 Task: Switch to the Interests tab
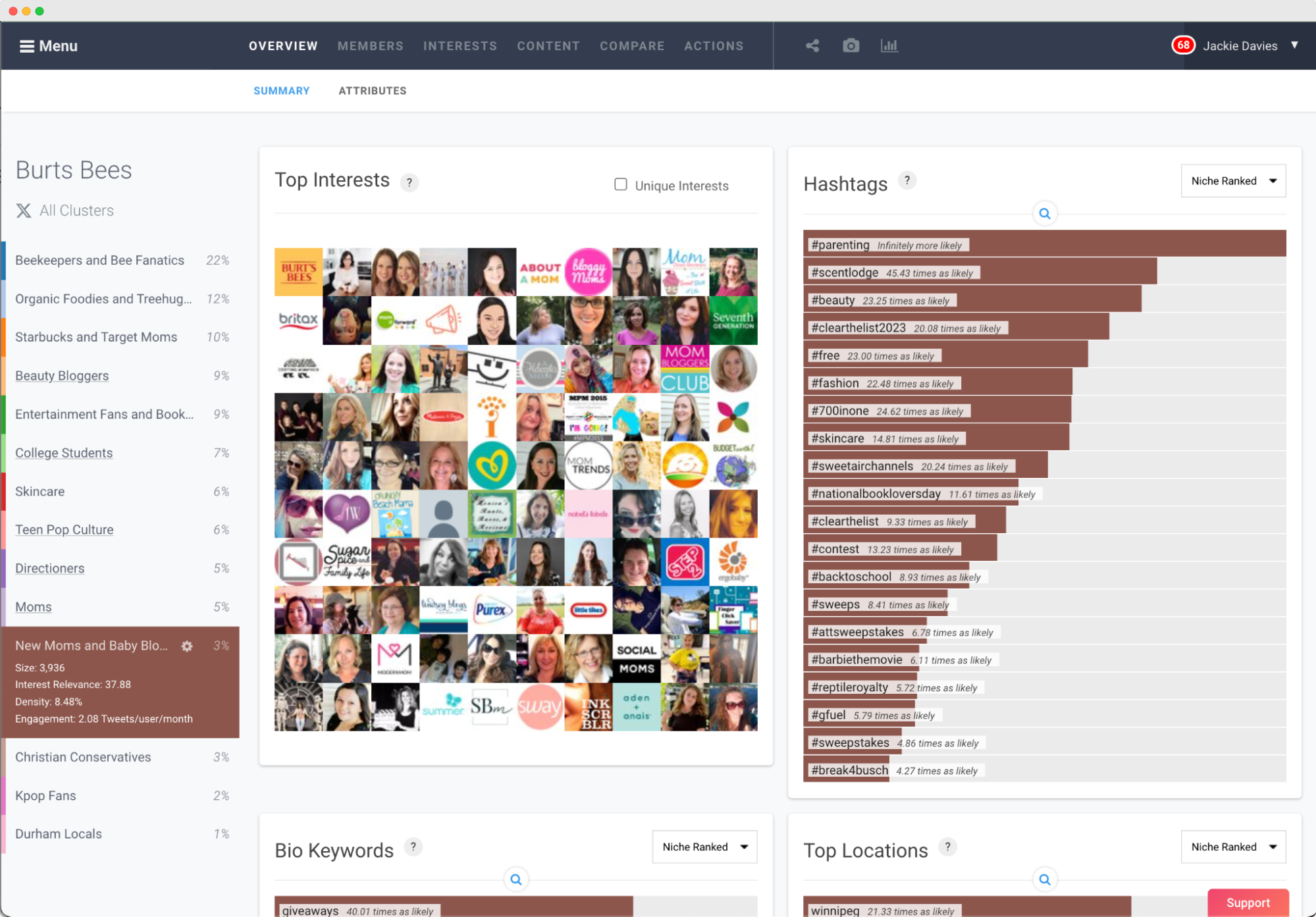(460, 46)
